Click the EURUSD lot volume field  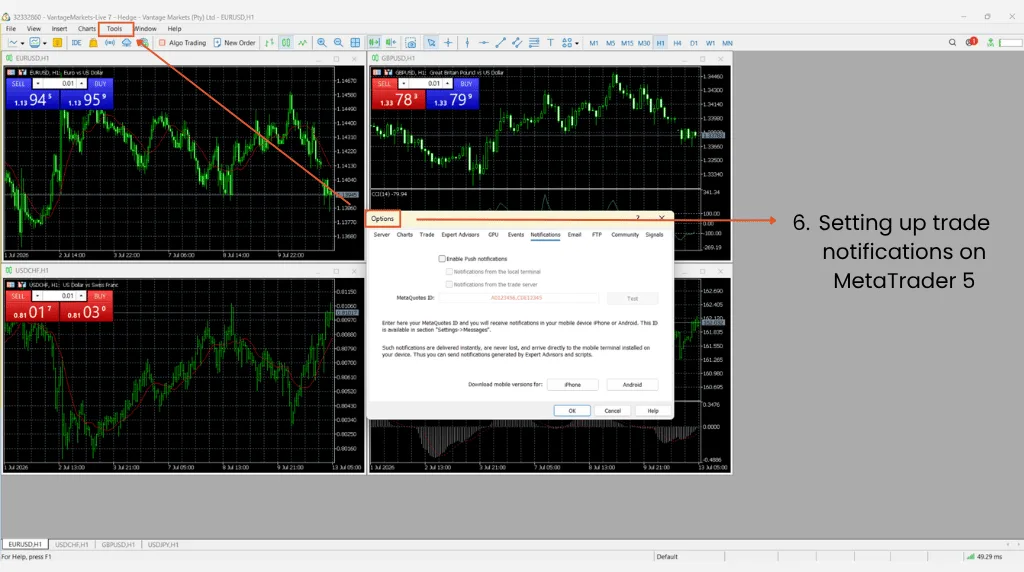click(59, 84)
